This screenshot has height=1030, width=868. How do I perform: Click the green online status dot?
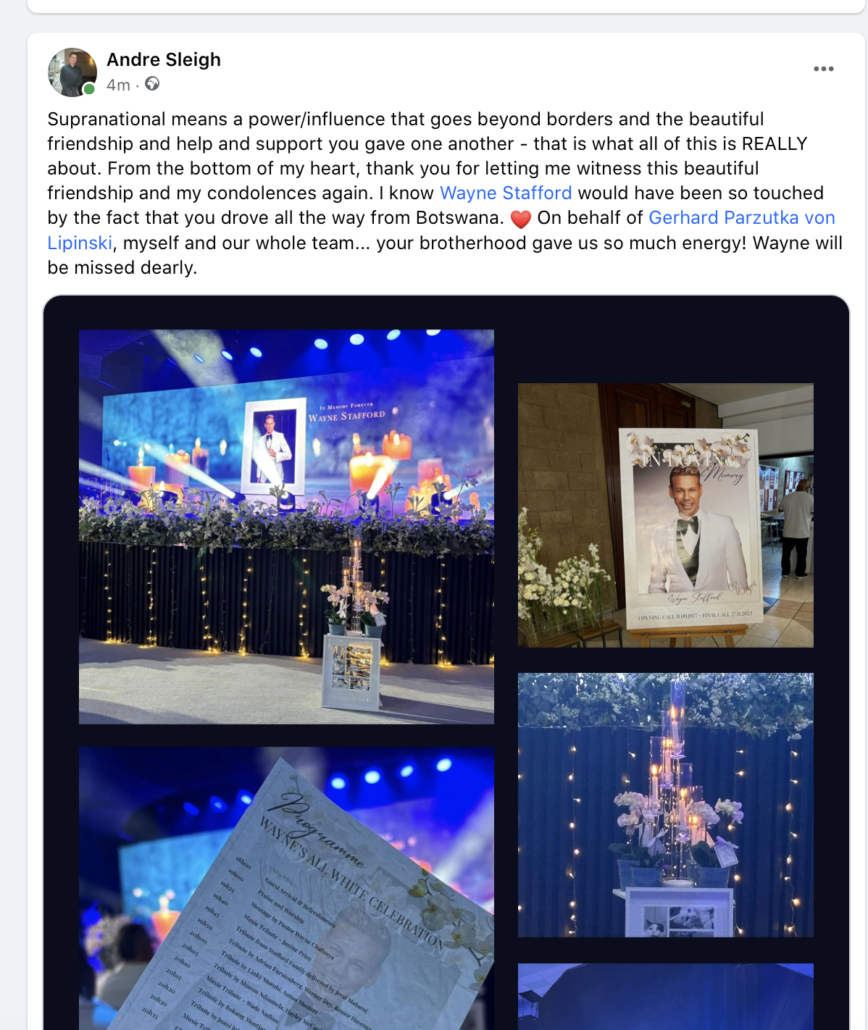(89, 89)
